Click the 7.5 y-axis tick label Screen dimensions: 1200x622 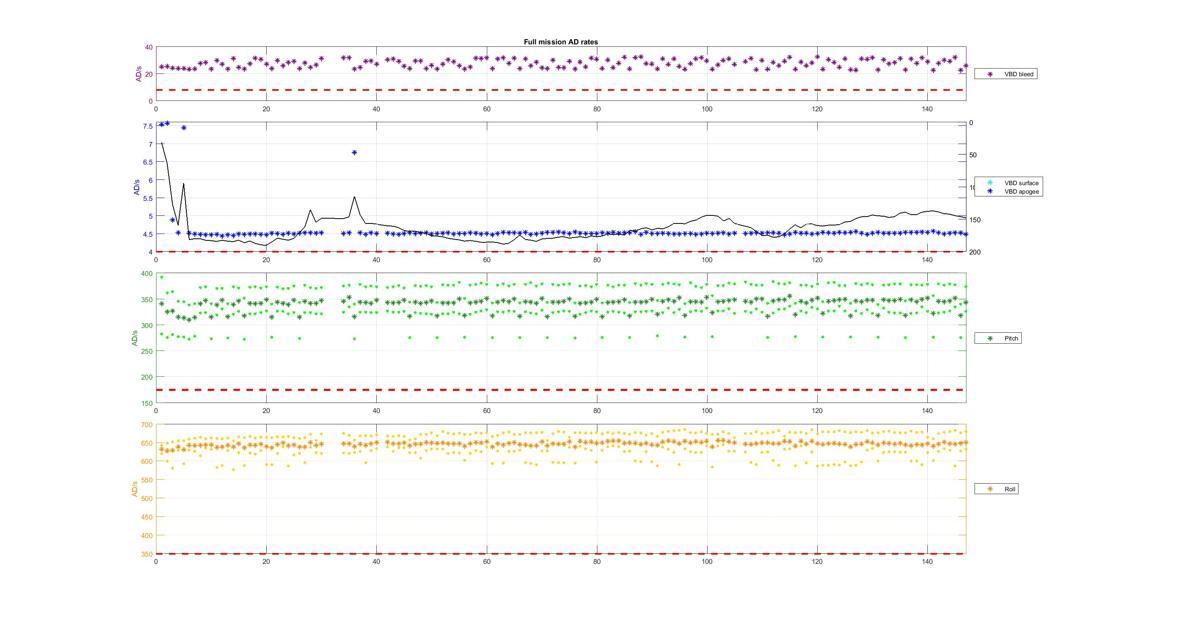[147, 125]
